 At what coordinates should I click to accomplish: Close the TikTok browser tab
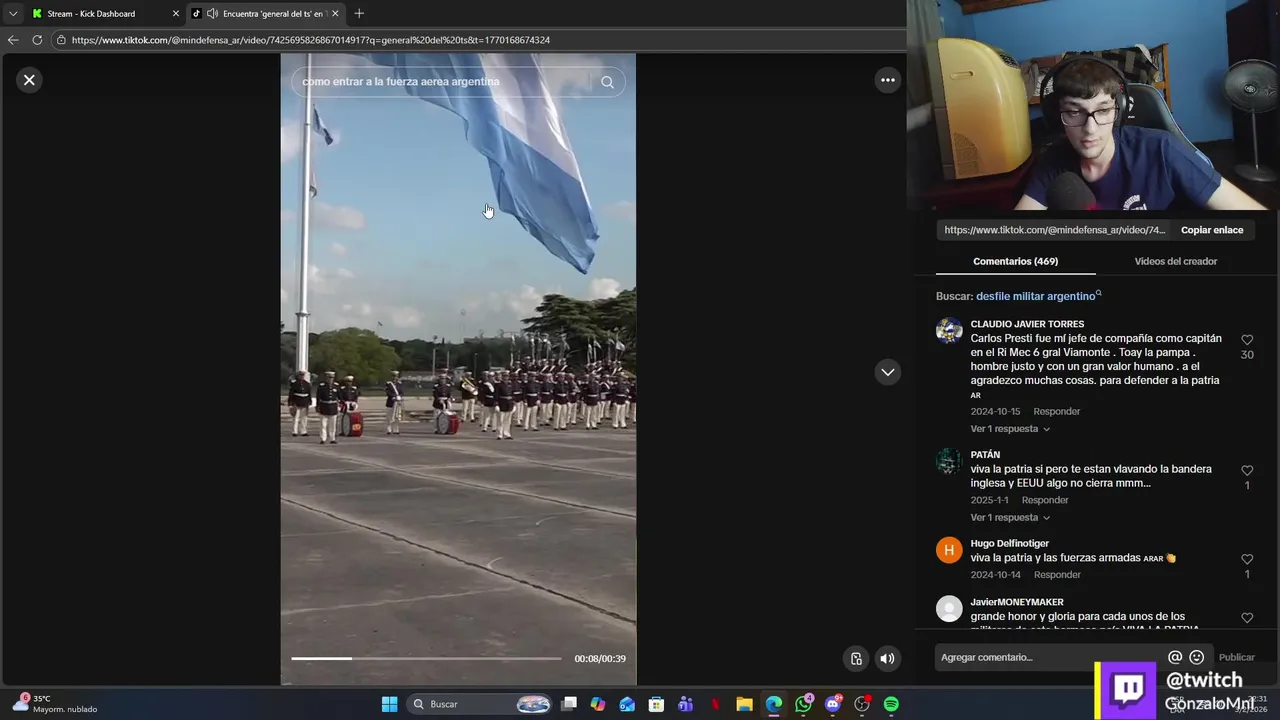point(335,14)
